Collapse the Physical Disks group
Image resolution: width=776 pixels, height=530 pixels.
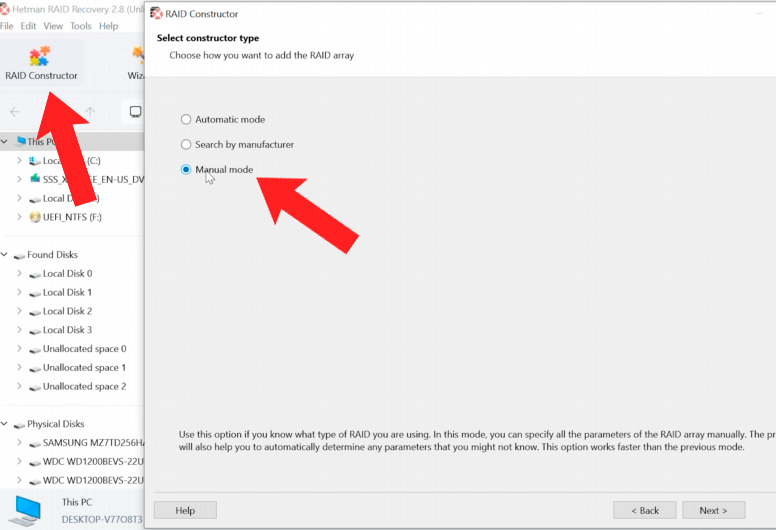[4, 424]
